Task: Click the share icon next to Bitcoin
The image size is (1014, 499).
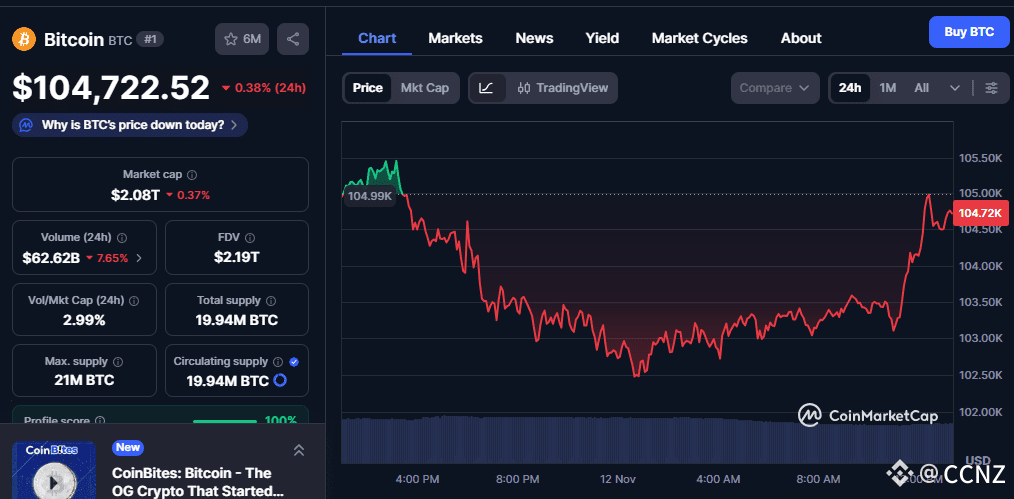Action: 293,39
